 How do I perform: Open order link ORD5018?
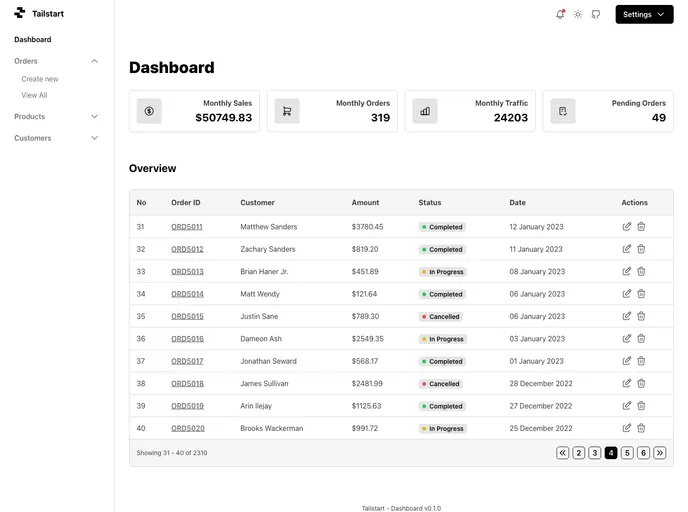[x=187, y=383]
